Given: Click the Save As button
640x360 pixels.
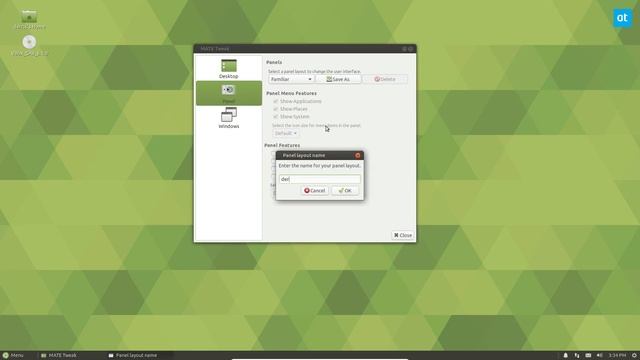Looking at the screenshot, I should (x=338, y=79).
